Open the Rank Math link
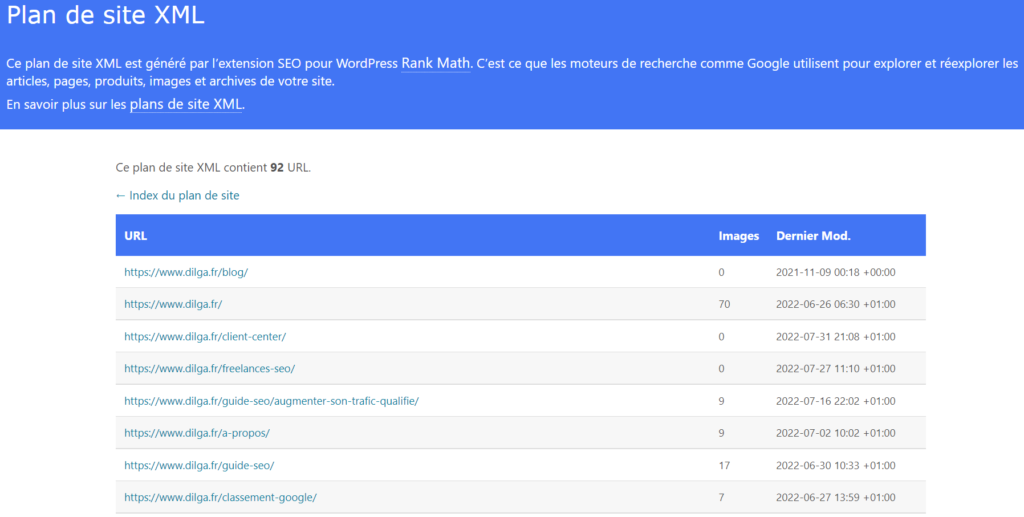The image size is (1024, 517). click(x=435, y=63)
